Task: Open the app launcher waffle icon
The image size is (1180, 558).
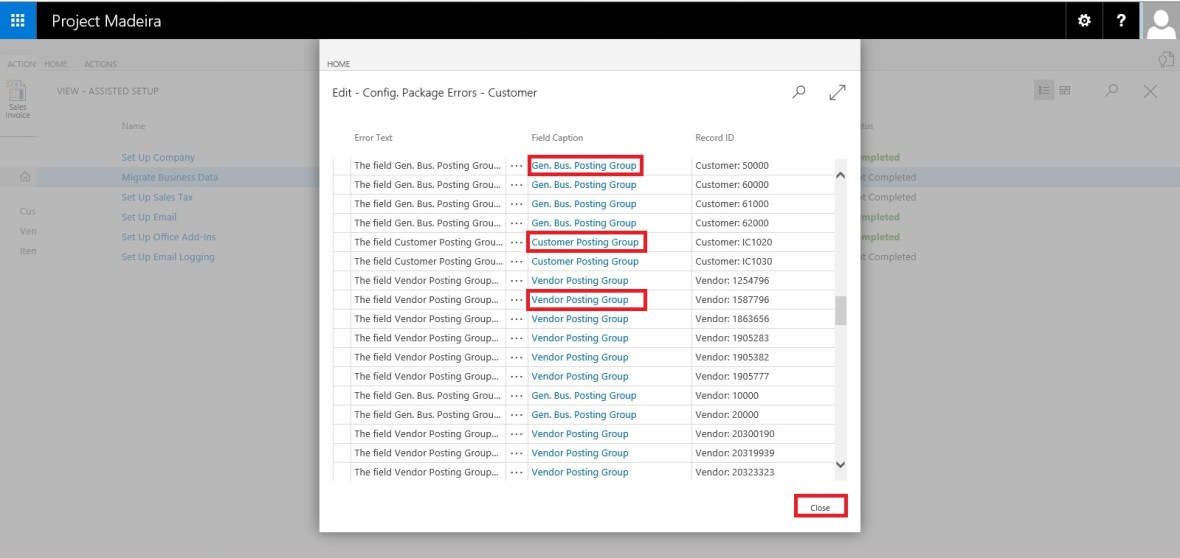Action: [x=17, y=20]
